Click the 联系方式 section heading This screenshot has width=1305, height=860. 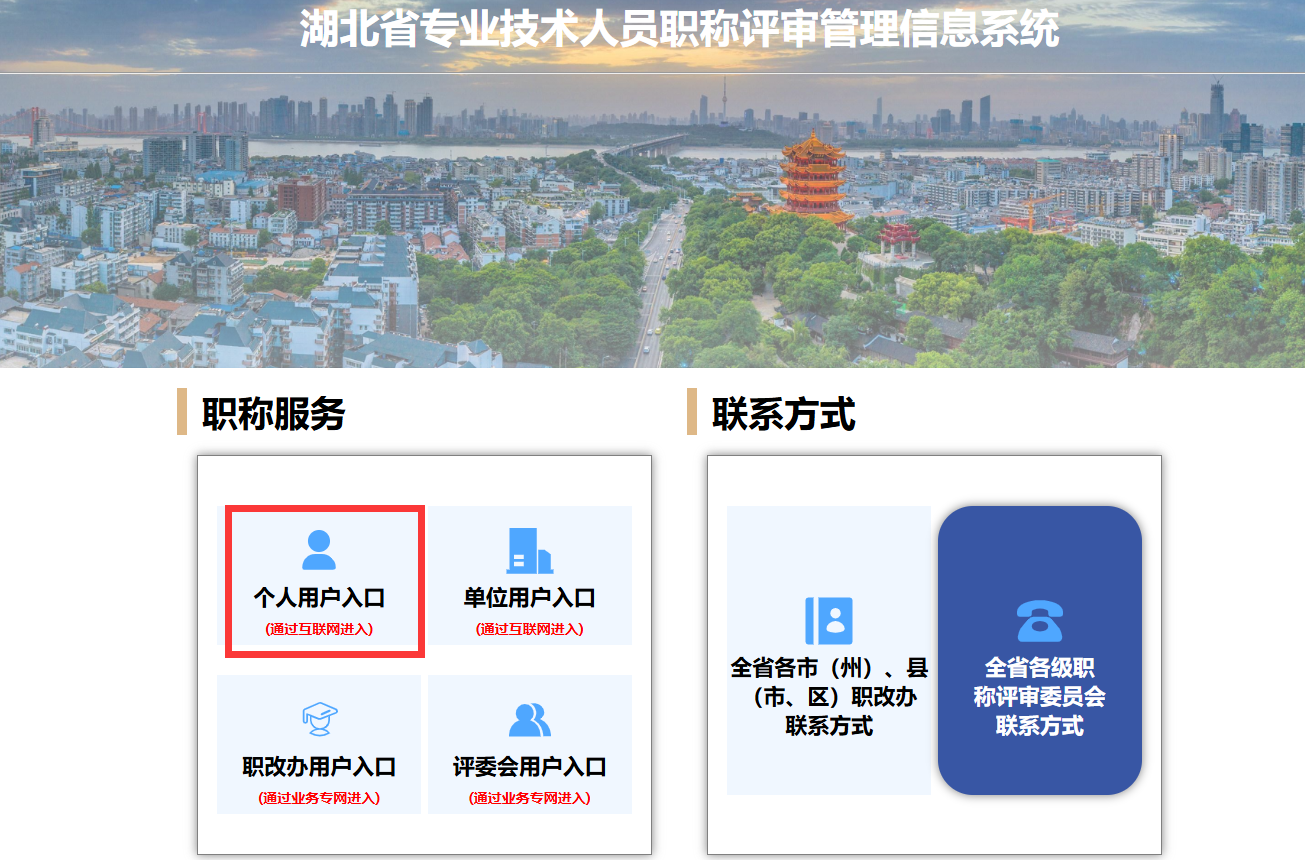(783, 413)
